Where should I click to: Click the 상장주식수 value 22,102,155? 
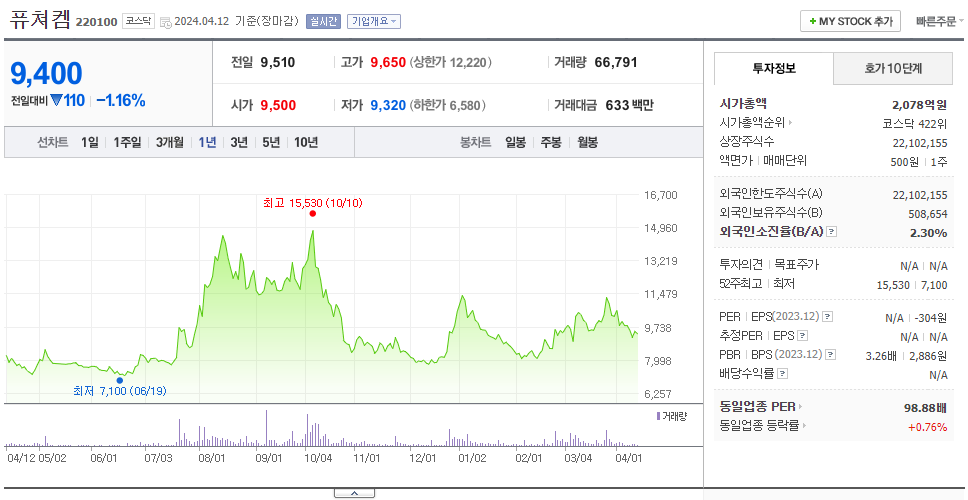(920, 143)
